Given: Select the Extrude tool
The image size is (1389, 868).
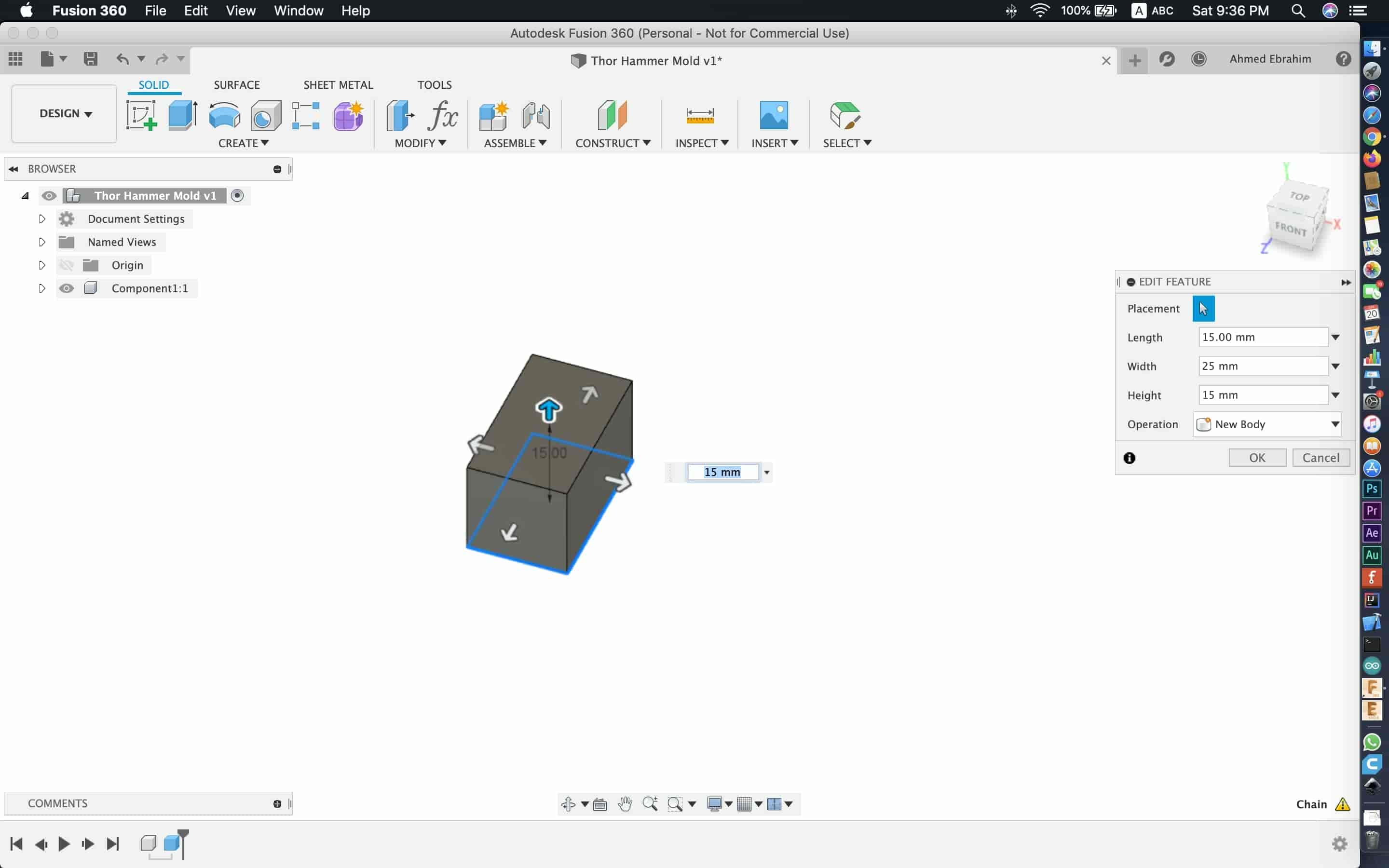Looking at the screenshot, I should pyautogui.click(x=183, y=115).
